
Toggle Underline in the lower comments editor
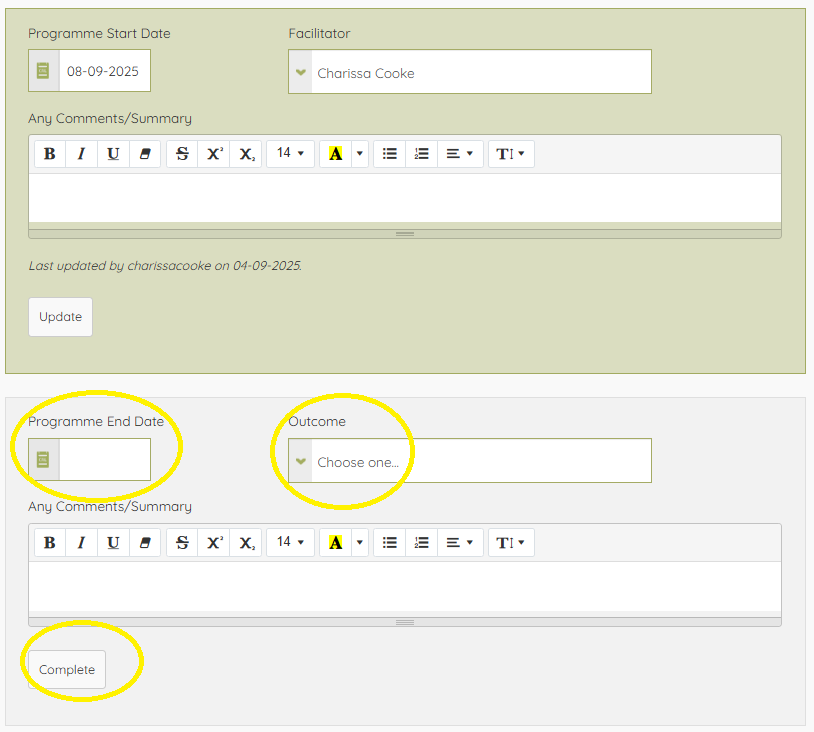113,542
